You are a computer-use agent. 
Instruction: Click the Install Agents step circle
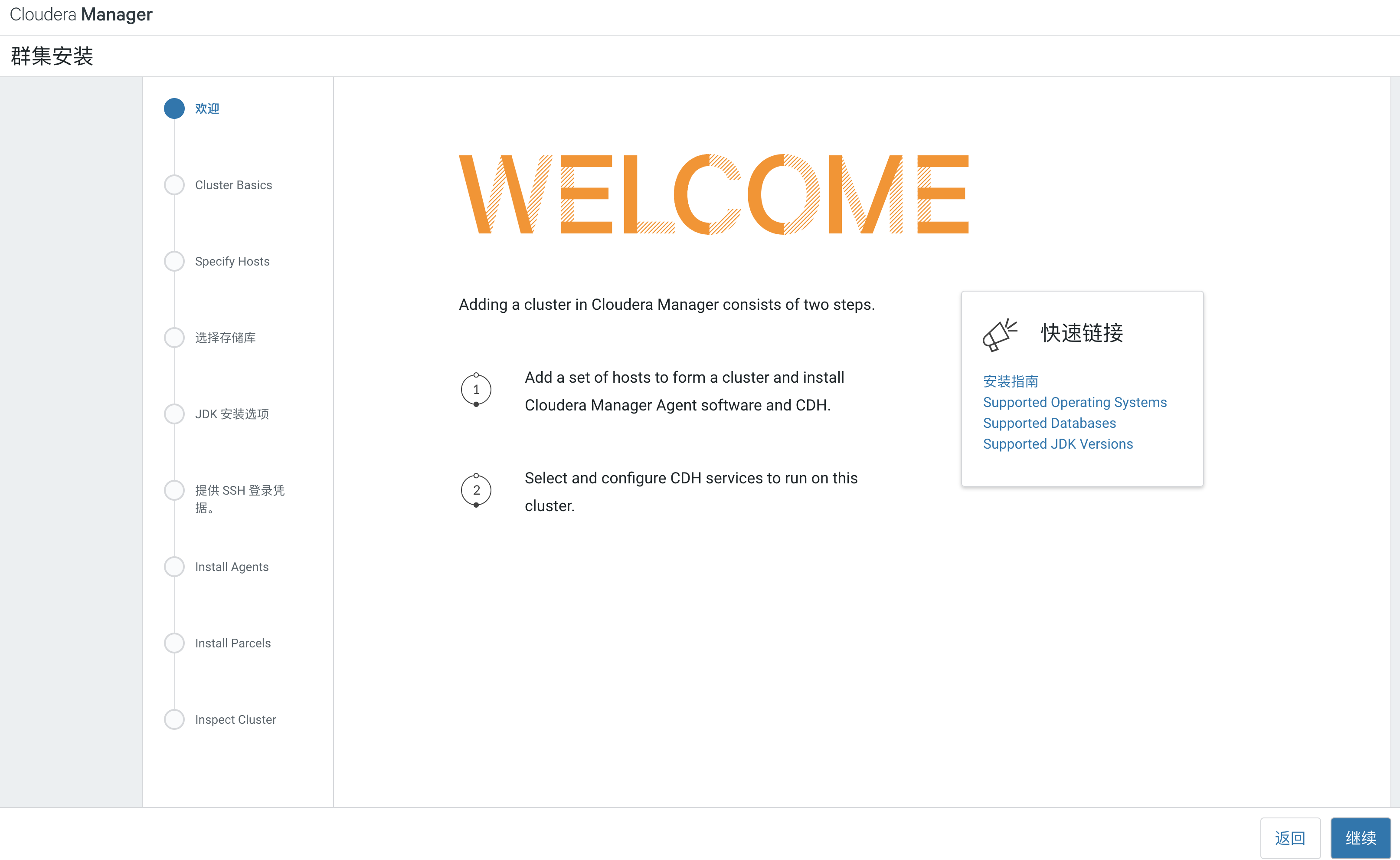coord(174,567)
